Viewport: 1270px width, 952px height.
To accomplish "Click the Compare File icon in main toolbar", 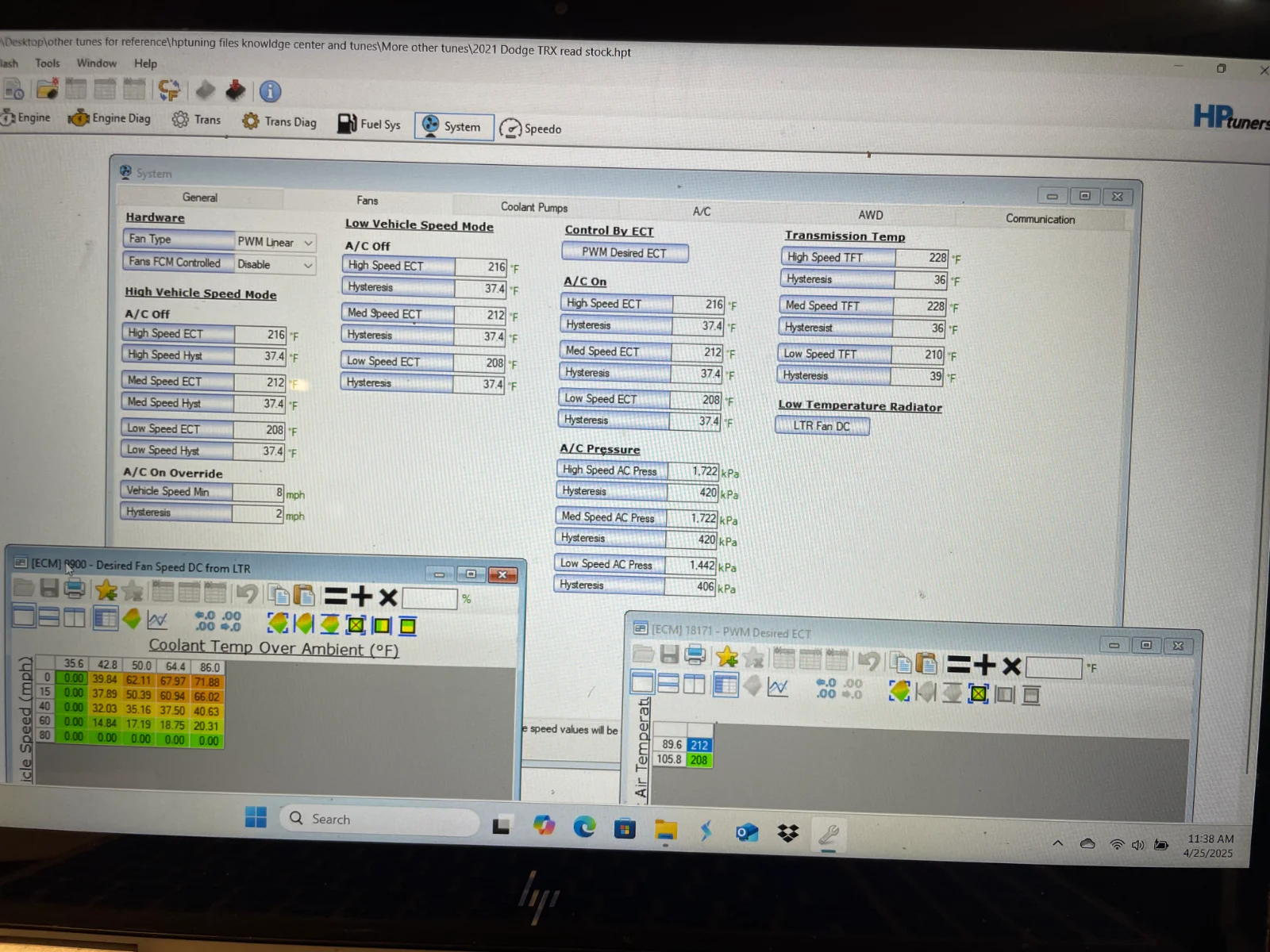I will point(168,90).
